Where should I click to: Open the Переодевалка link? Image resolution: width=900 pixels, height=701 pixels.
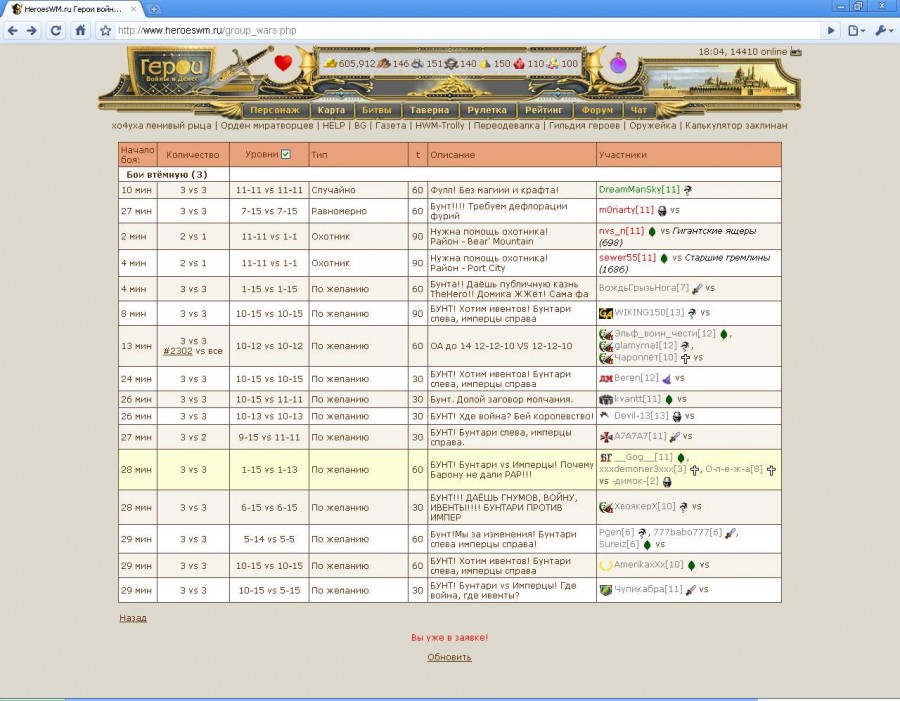506,125
